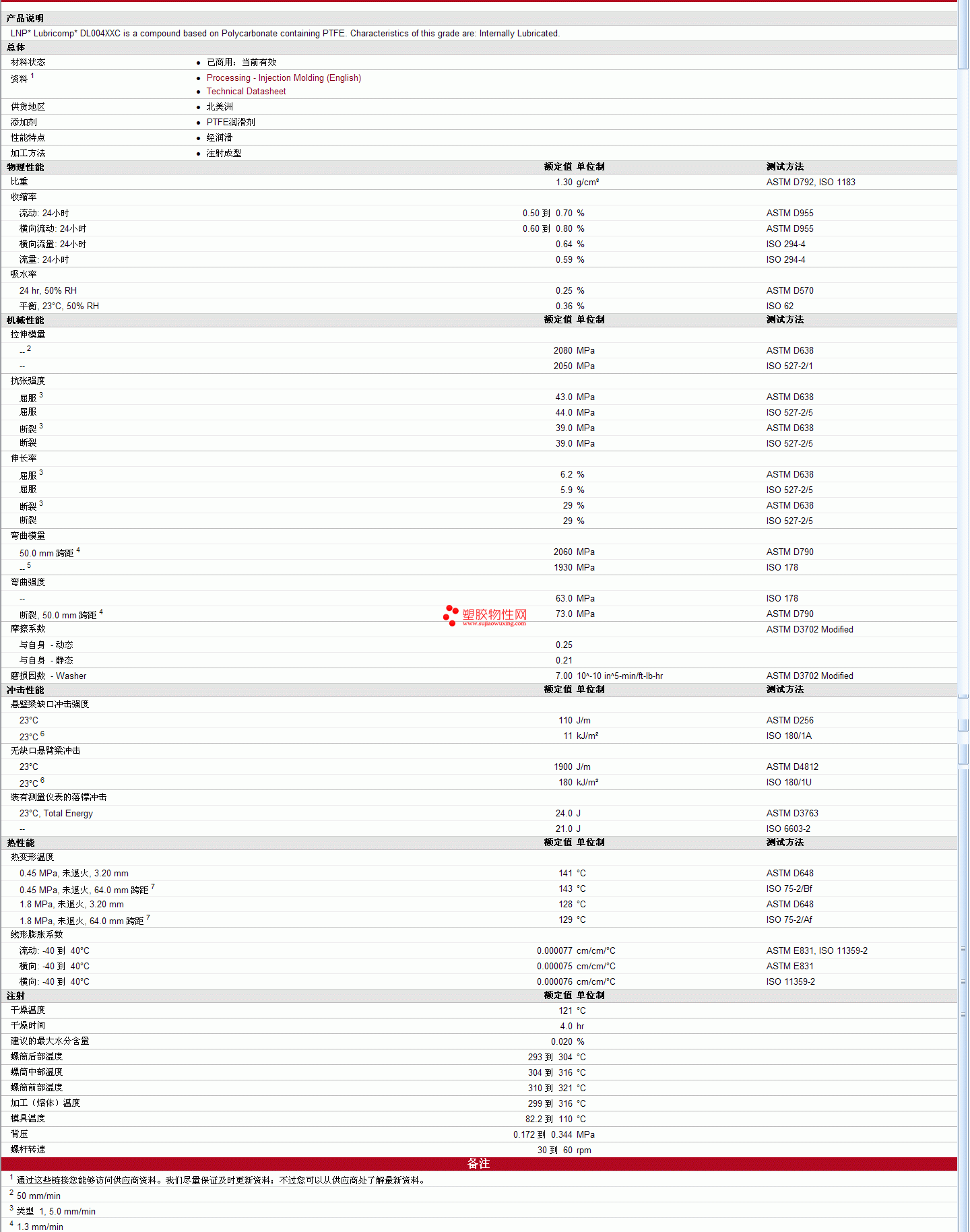Select the 螺筒中部温度 row label
The width and height of the screenshot is (970, 1232).
(x=37, y=1072)
